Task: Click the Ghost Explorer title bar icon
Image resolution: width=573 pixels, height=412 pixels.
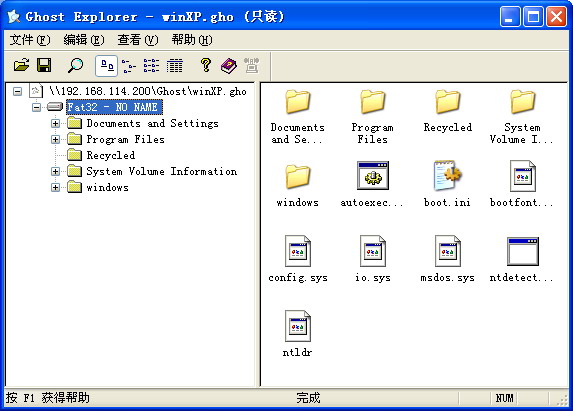Action: click(14, 16)
